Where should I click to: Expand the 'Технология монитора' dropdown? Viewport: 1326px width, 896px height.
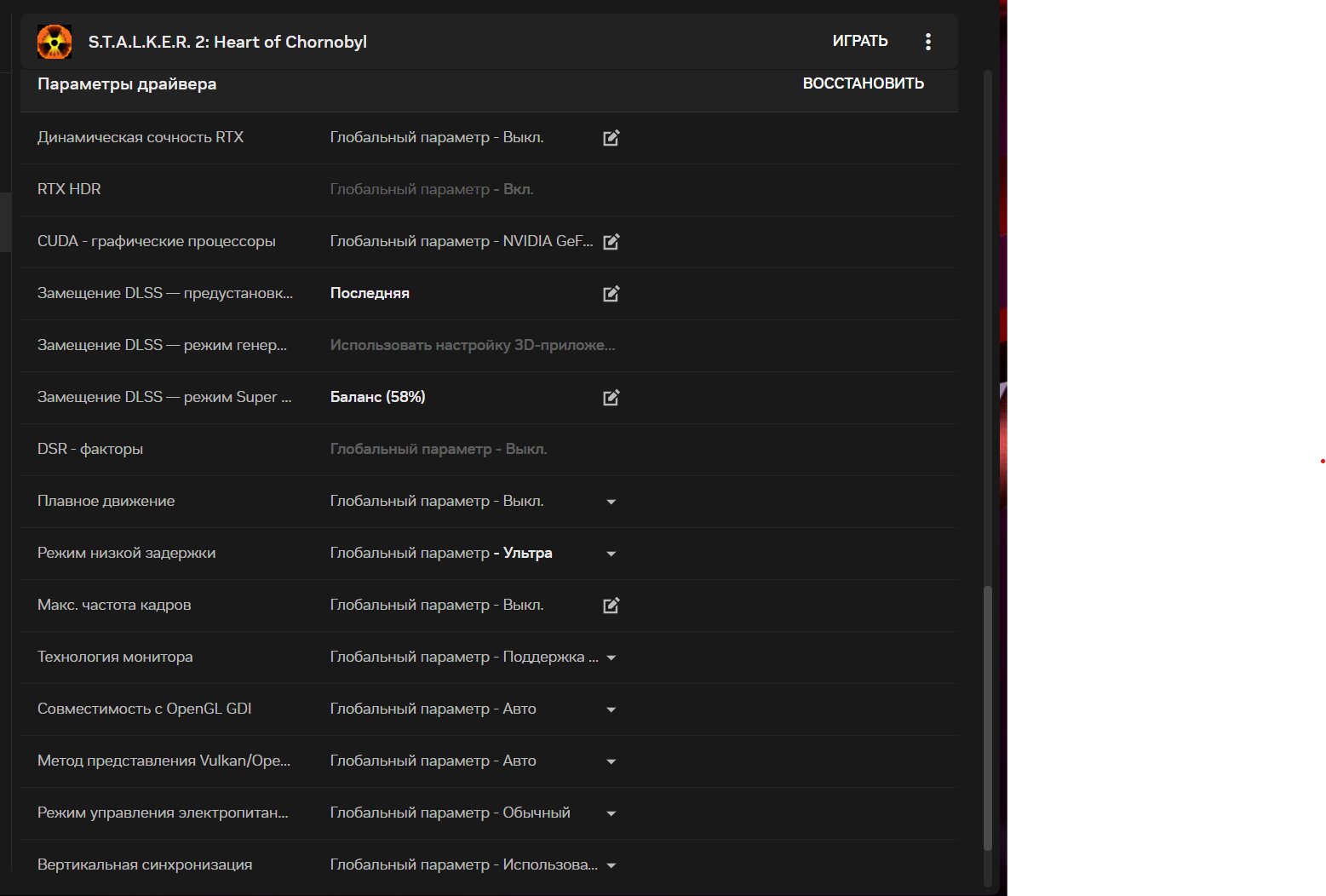(611, 658)
